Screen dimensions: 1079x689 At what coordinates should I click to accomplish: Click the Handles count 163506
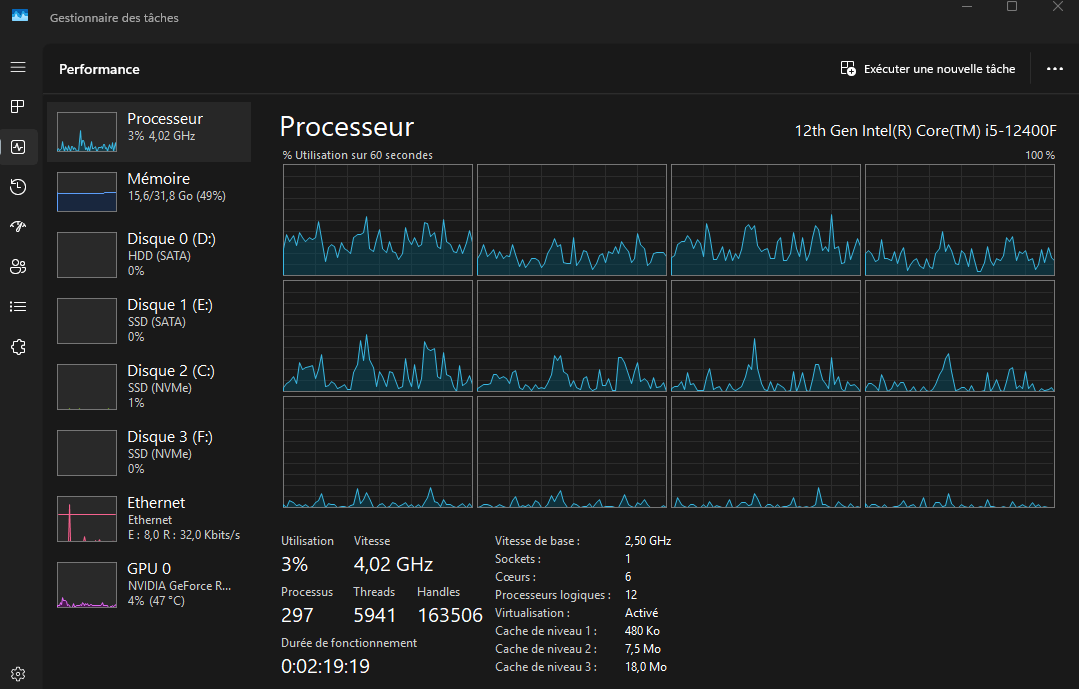(450, 615)
